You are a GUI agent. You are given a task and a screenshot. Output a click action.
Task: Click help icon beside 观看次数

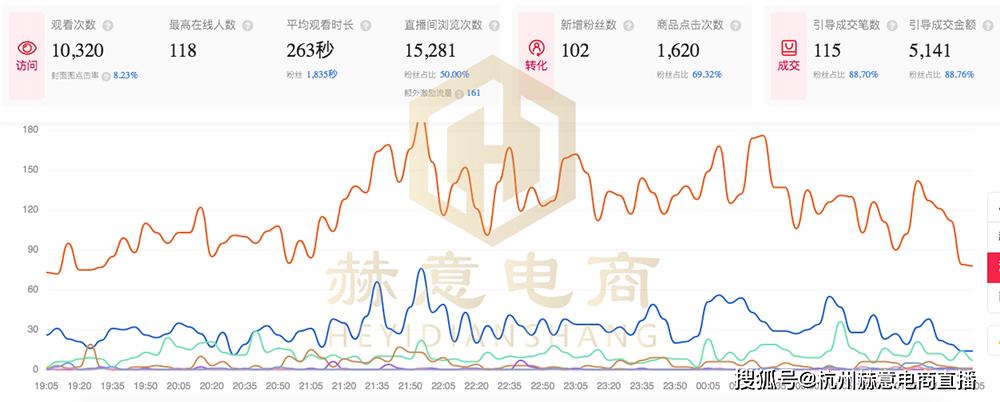tap(107, 24)
